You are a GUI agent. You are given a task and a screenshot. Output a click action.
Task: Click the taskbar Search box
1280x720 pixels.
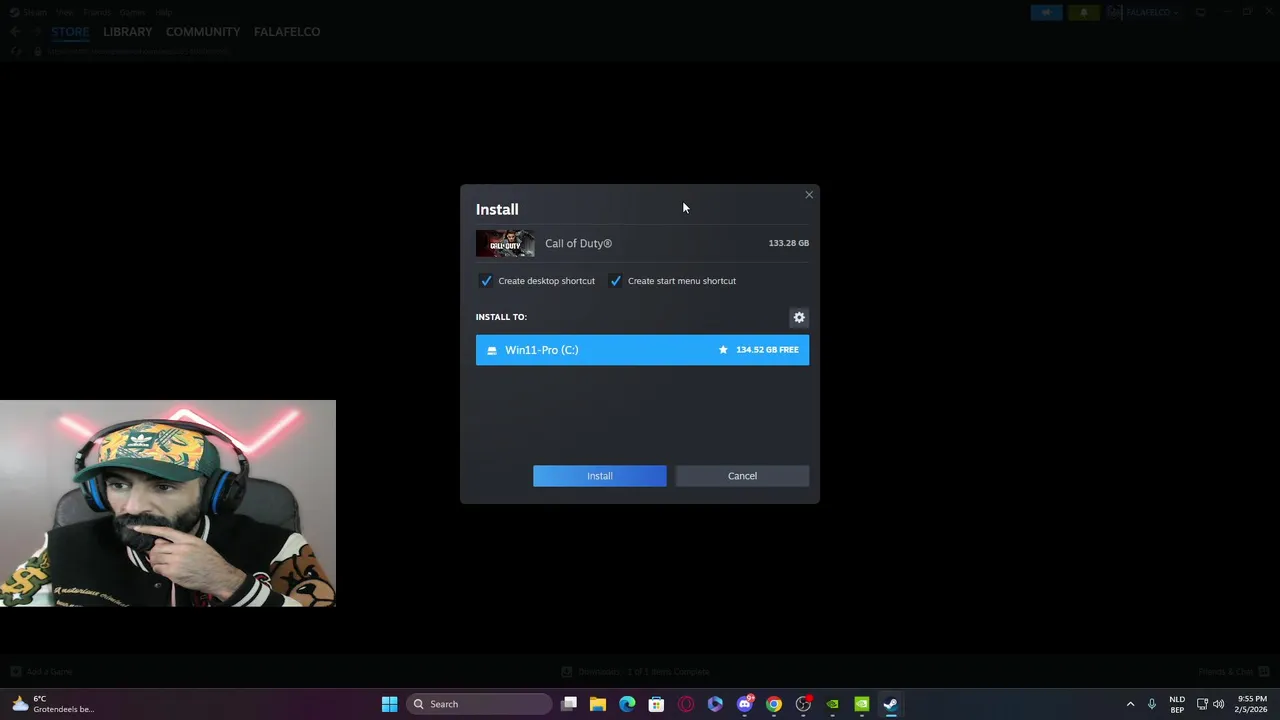(479, 704)
